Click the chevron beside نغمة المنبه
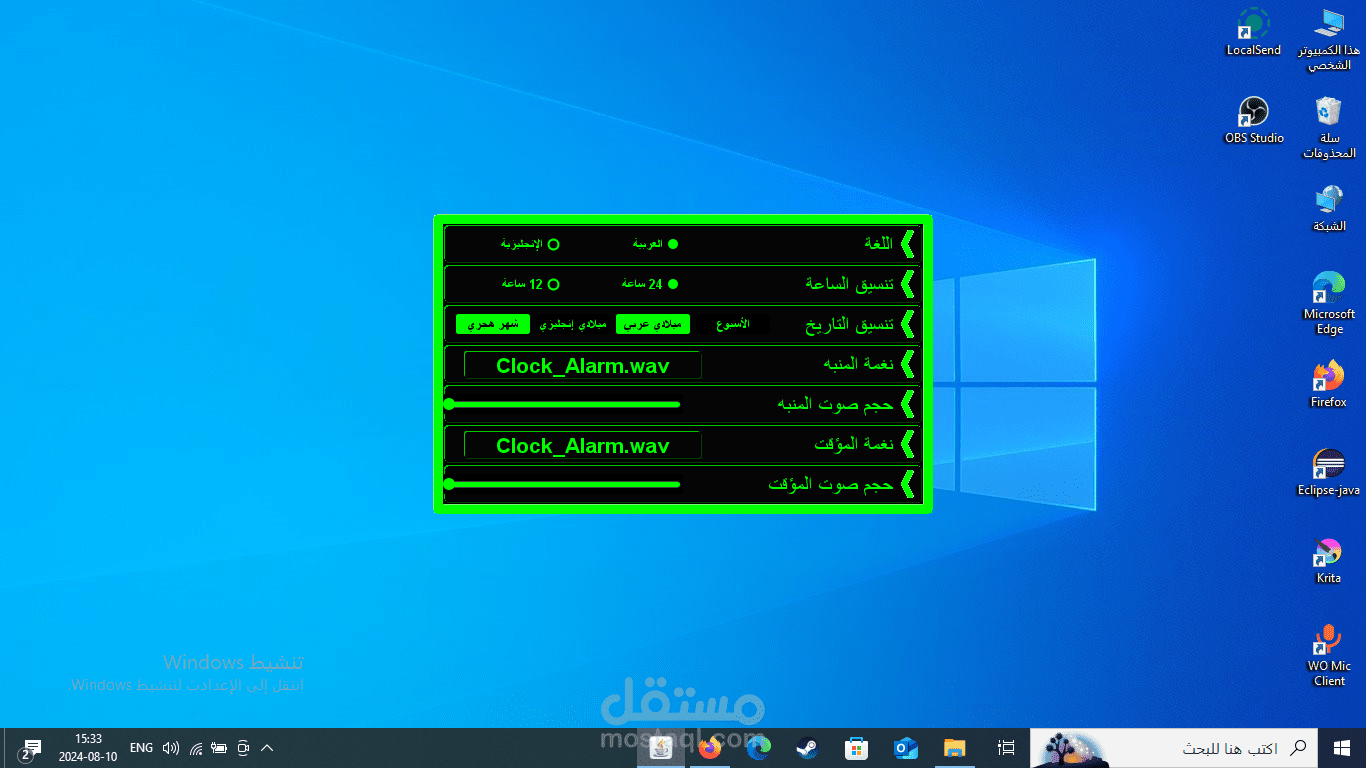This screenshot has width=1366, height=768. (907, 364)
